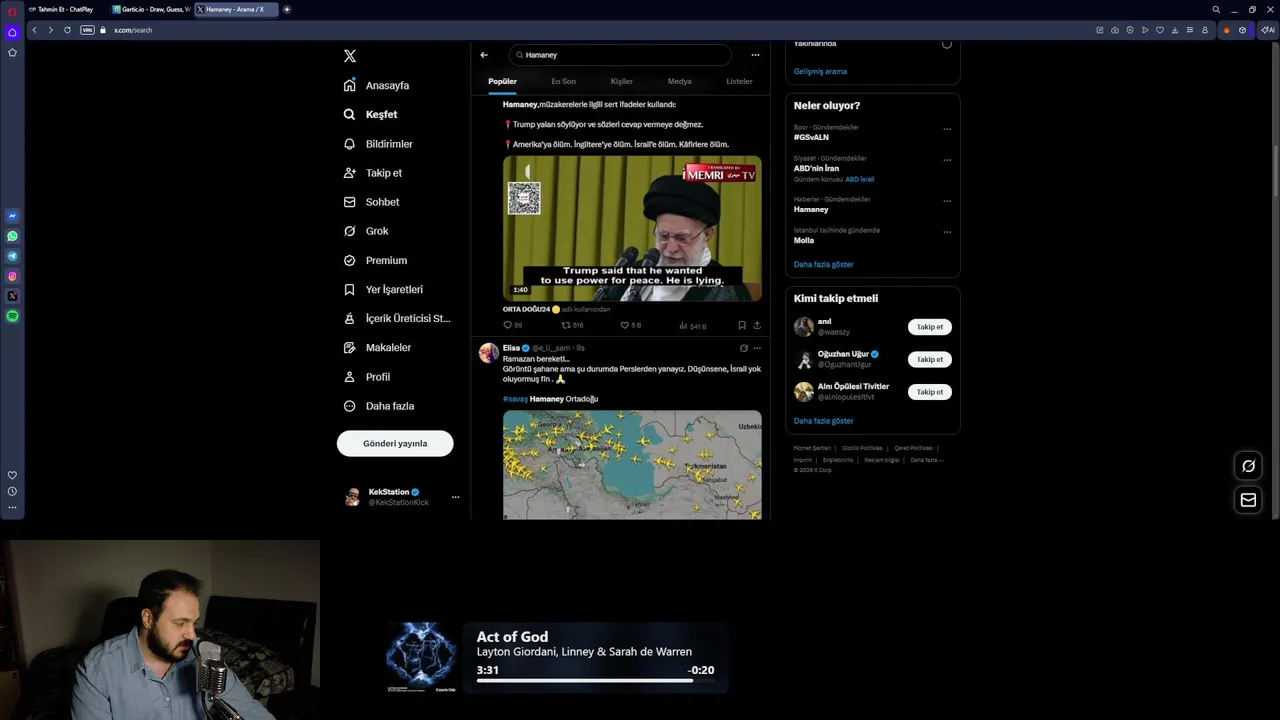
Task: Open Grok from the sidebar
Action: click(366, 231)
